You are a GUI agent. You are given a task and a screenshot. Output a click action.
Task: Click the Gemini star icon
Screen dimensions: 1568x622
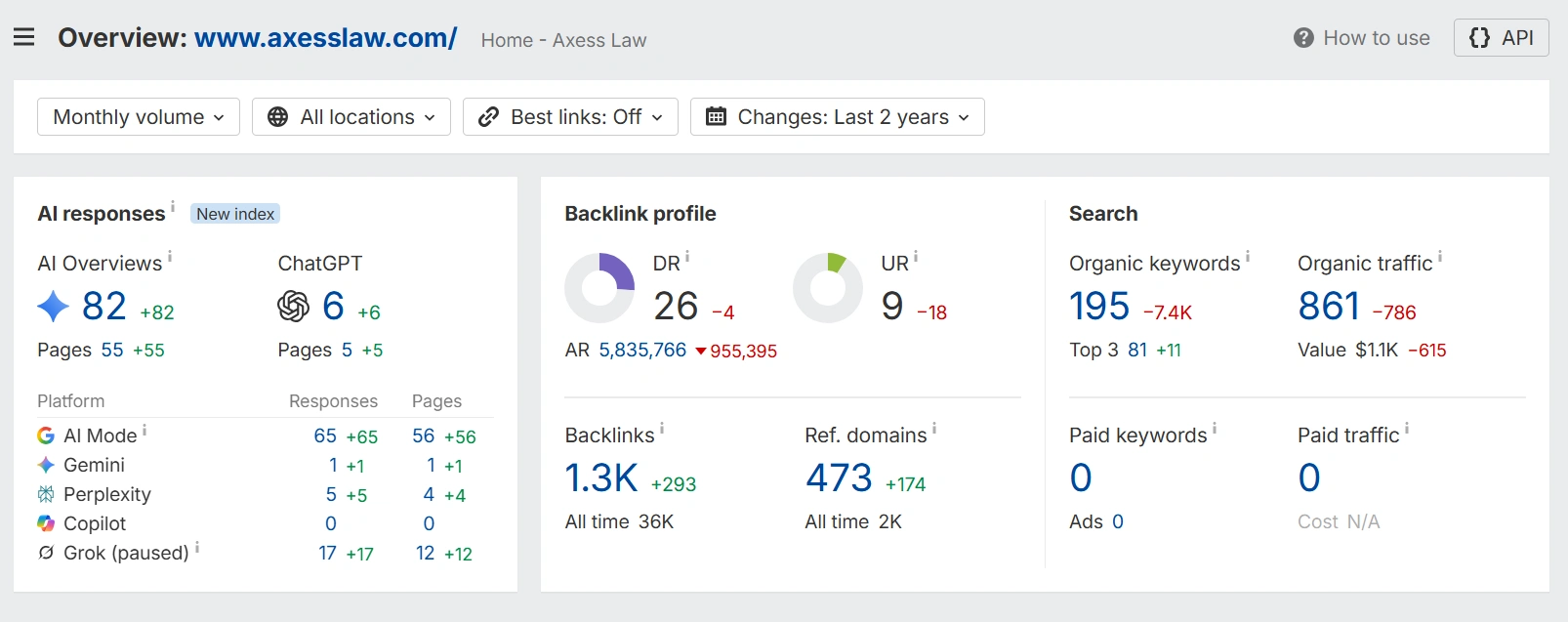click(46, 465)
